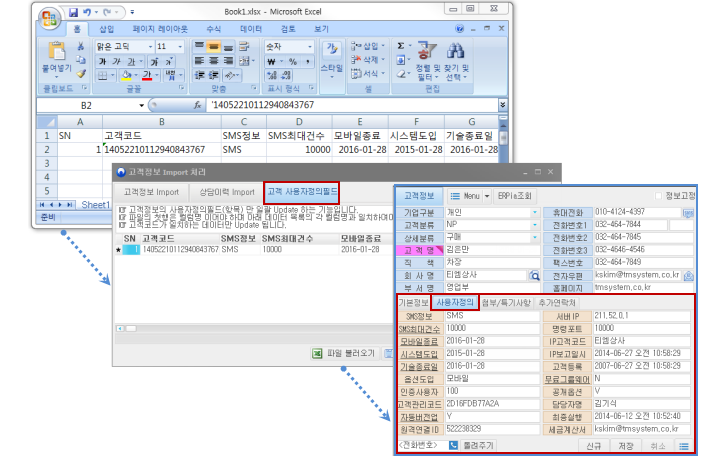Viewport: 727px width, 456px height.
Task: Open the Cell Styles (스타일) dropdown
Action: [x=332, y=60]
